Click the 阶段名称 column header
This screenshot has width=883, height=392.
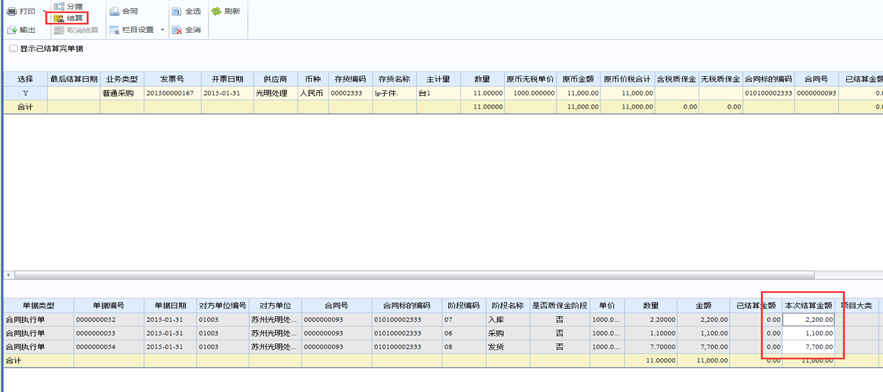508,306
